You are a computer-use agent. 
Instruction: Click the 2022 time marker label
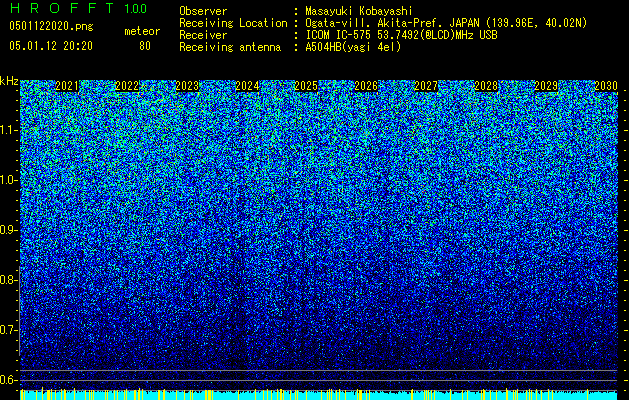(x=127, y=86)
